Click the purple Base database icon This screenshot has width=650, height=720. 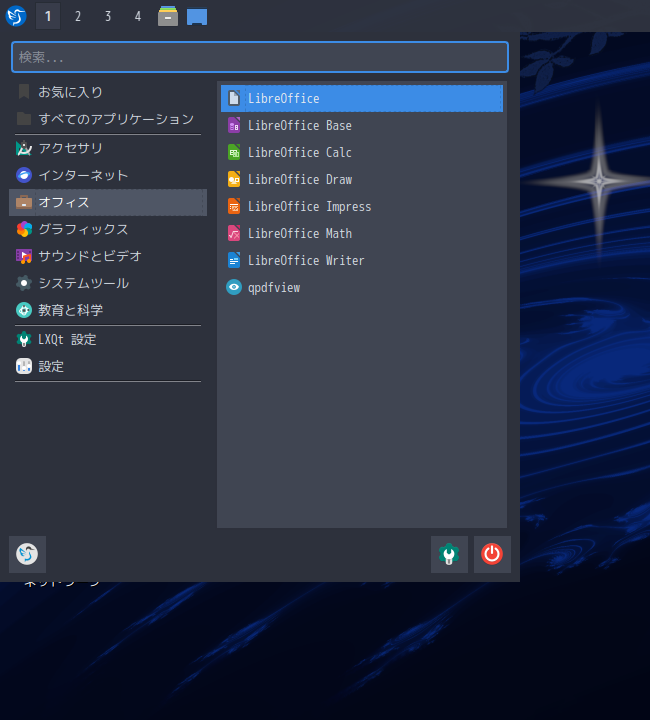(234, 125)
